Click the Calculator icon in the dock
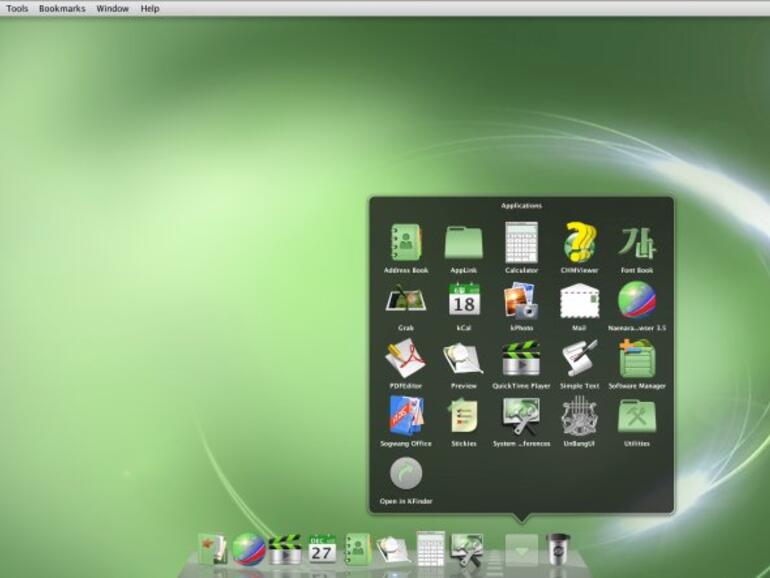This screenshot has width=770, height=578. (x=431, y=549)
